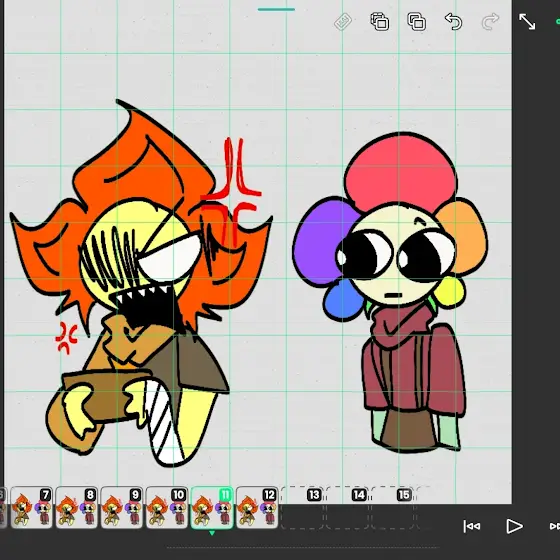Click the highlighted frame 11 thumbnail

coord(212,508)
